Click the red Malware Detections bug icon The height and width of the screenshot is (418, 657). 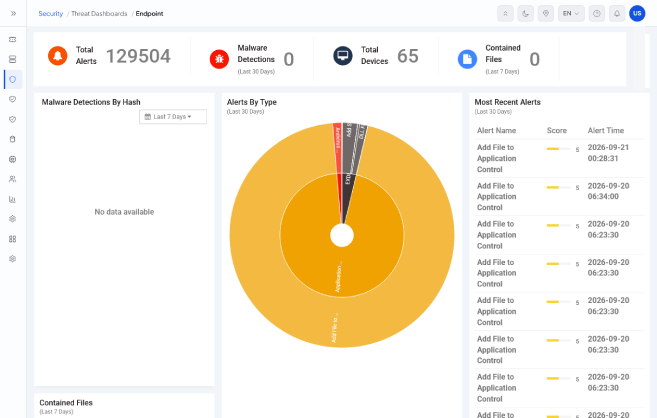[x=219, y=59]
